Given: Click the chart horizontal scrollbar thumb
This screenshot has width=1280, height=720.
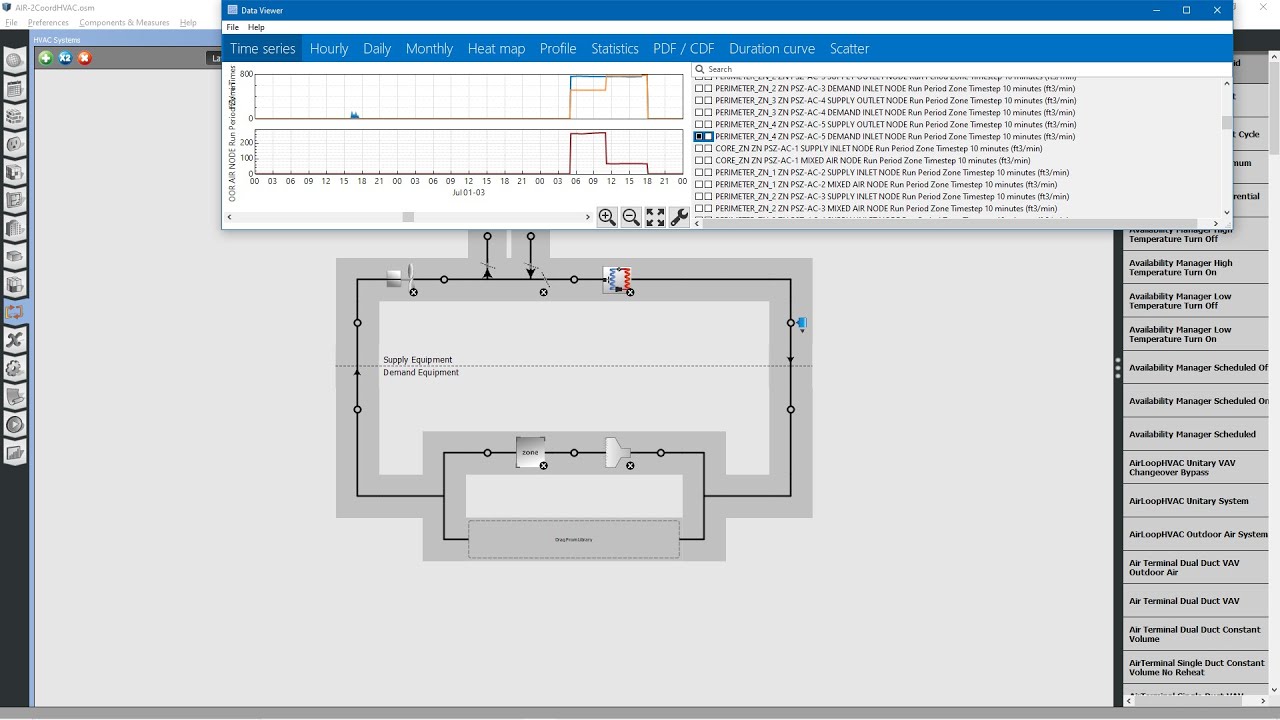Looking at the screenshot, I should click(408, 217).
